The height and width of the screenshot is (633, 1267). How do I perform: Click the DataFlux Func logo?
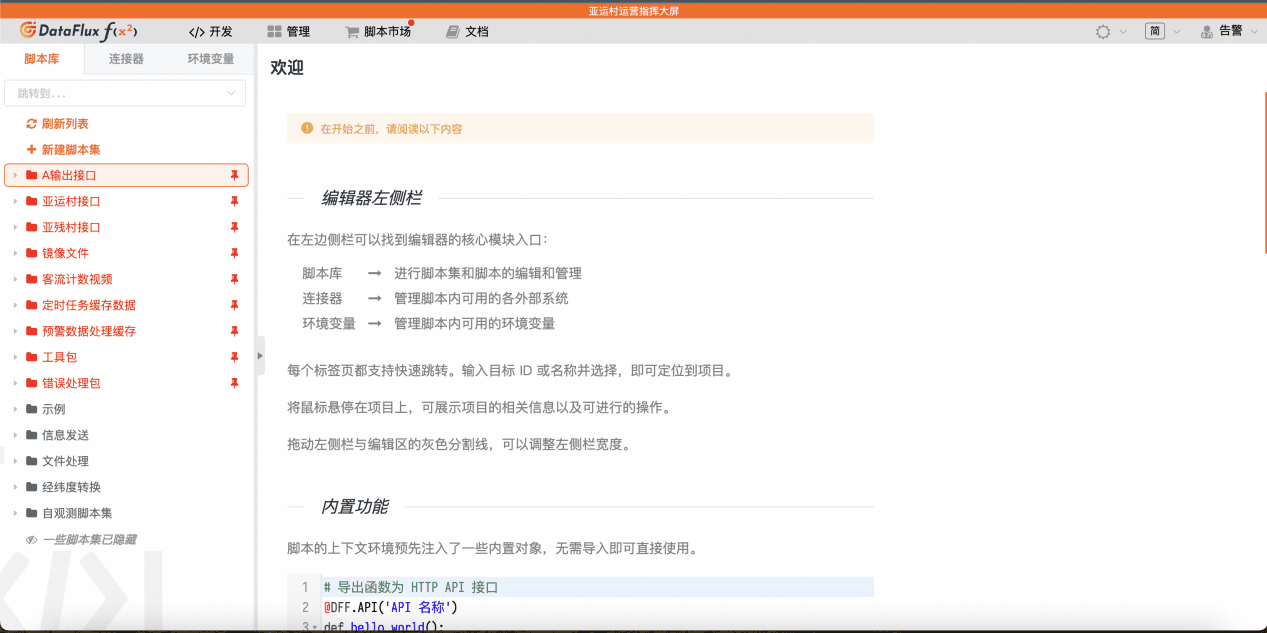tap(79, 31)
